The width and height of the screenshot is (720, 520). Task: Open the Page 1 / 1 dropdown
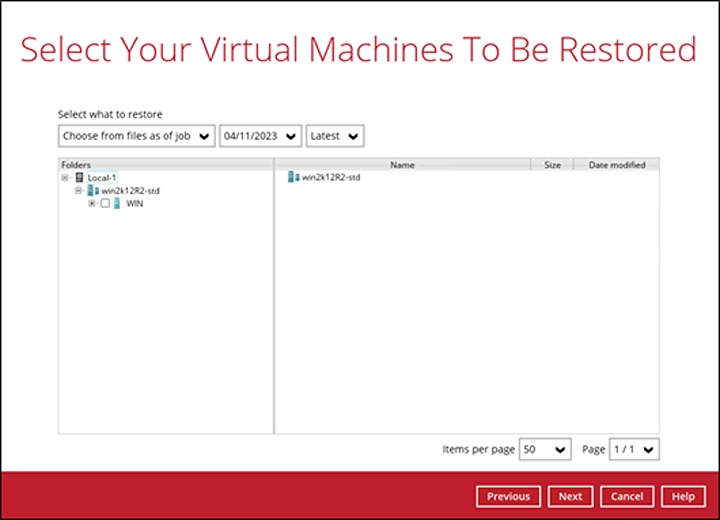[635, 450]
